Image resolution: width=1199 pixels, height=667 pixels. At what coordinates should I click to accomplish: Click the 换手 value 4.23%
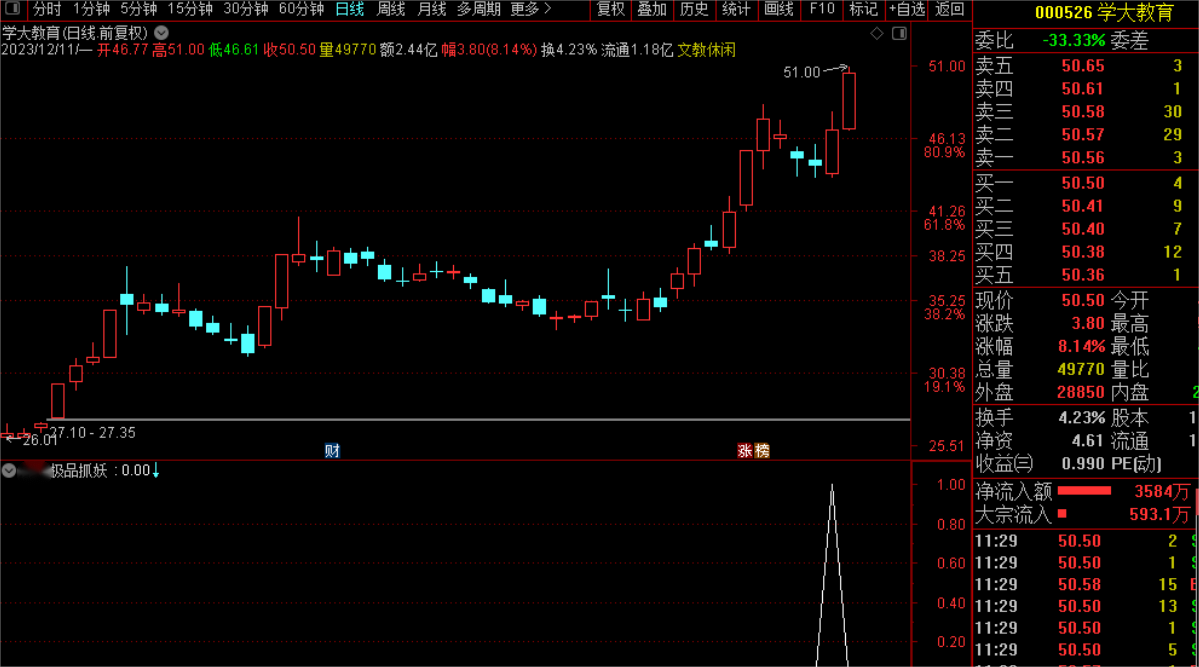click(1081, 418)
